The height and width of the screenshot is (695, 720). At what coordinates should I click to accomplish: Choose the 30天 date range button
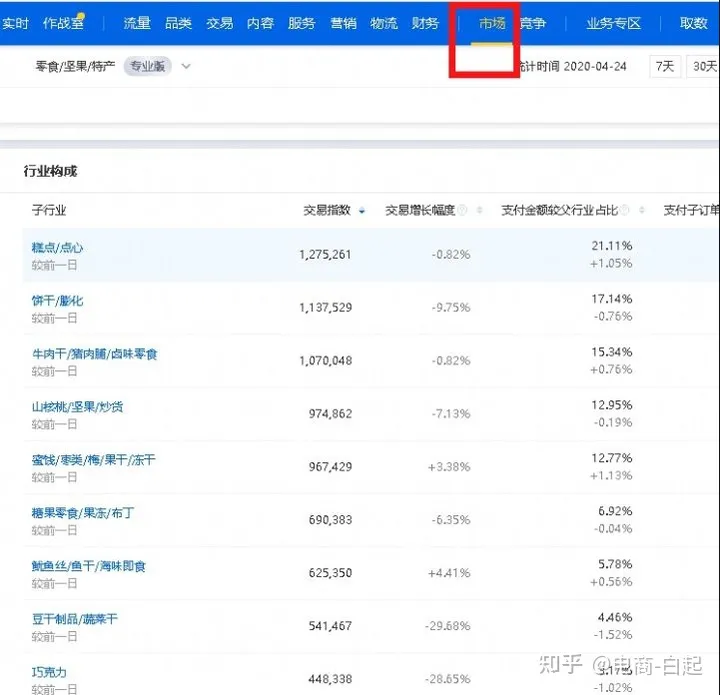coord(703,67)
